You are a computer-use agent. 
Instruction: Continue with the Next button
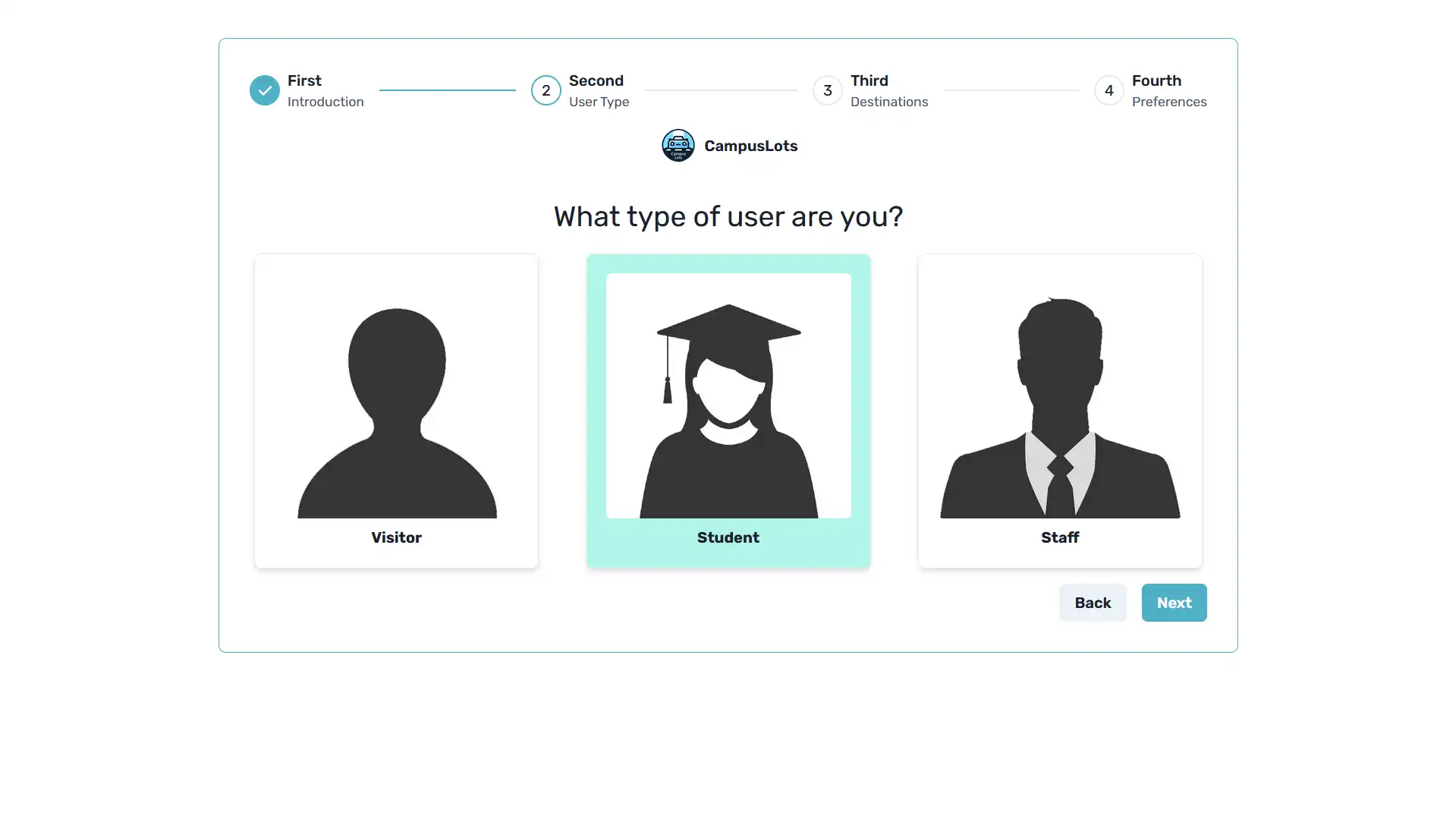click(x=1174, y=603)
